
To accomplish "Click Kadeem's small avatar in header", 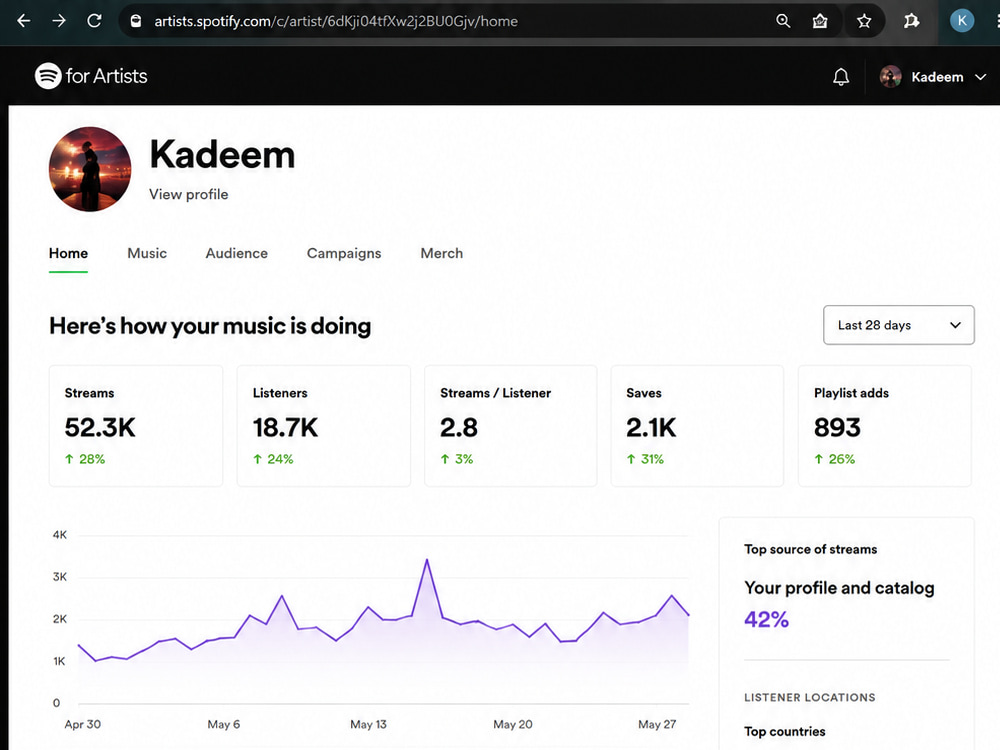I will [x=890, y=77].
